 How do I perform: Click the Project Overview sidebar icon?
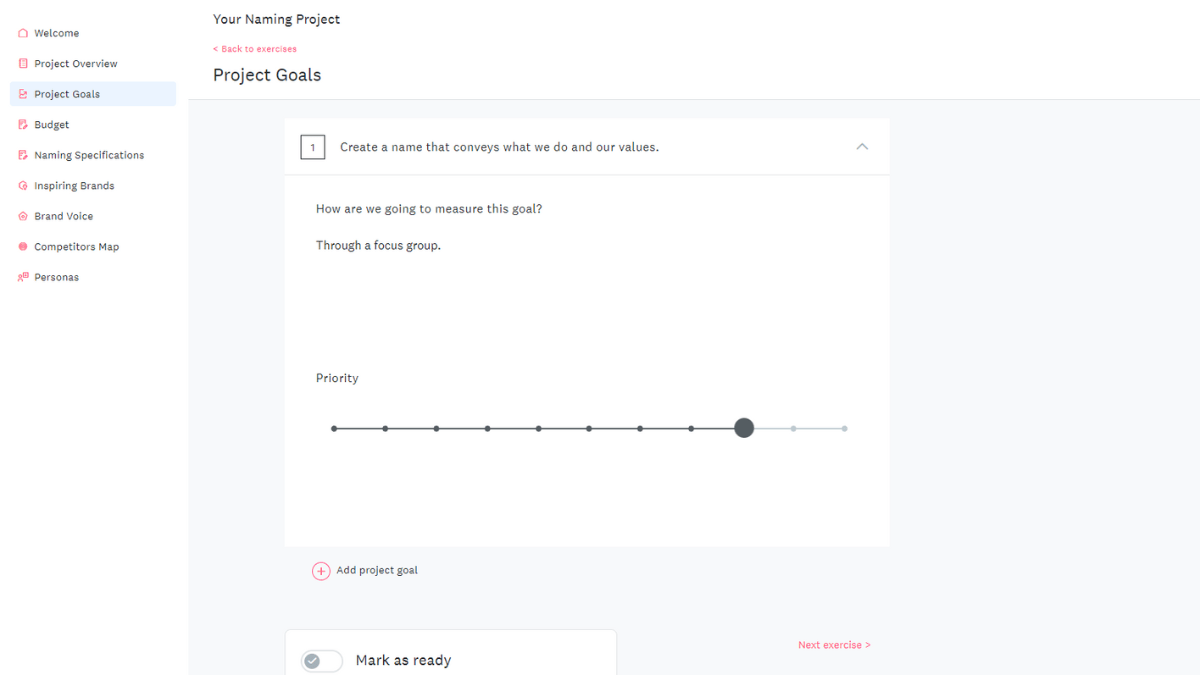[23, 63]
